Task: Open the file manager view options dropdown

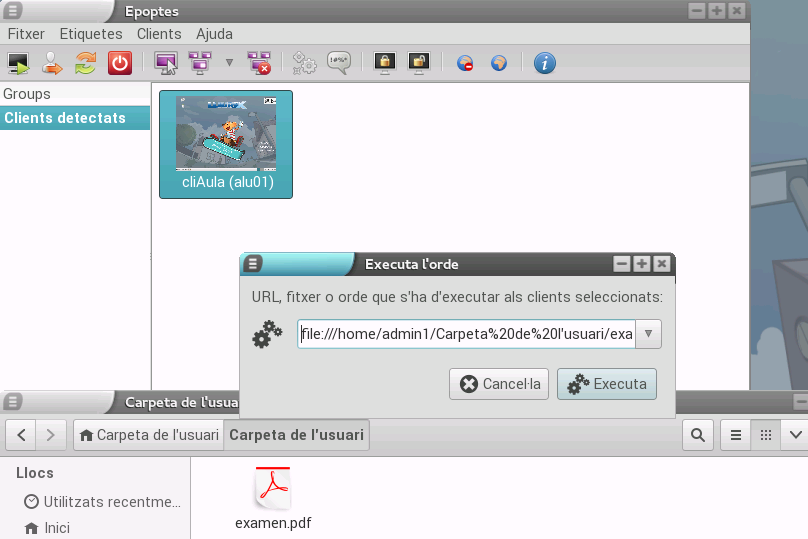Action: tap(795, 435)
